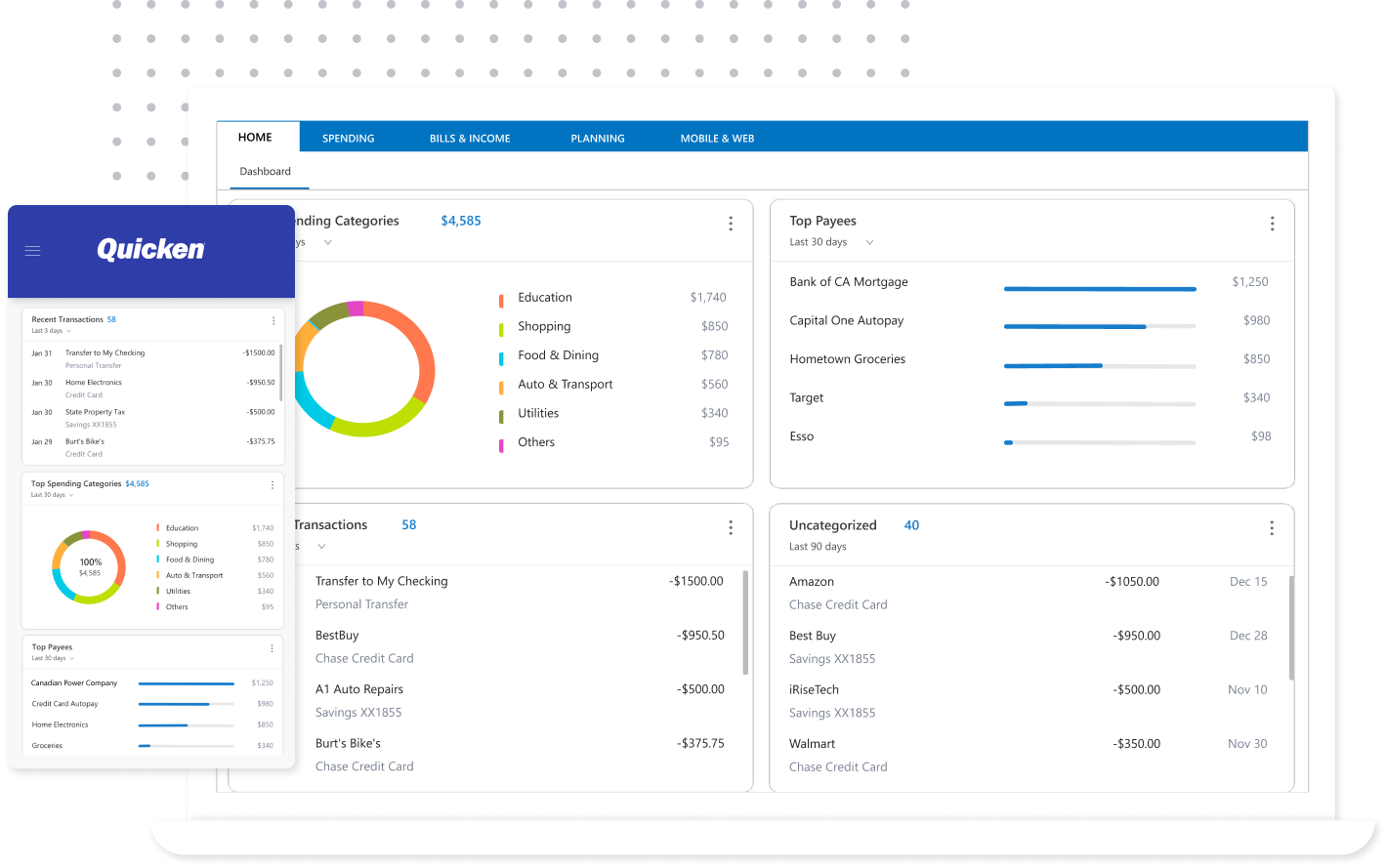Screen dimensions: 1386x868
Task: Click the Bank of CA Mortgage progress bar
Action: coord(1099,289)
